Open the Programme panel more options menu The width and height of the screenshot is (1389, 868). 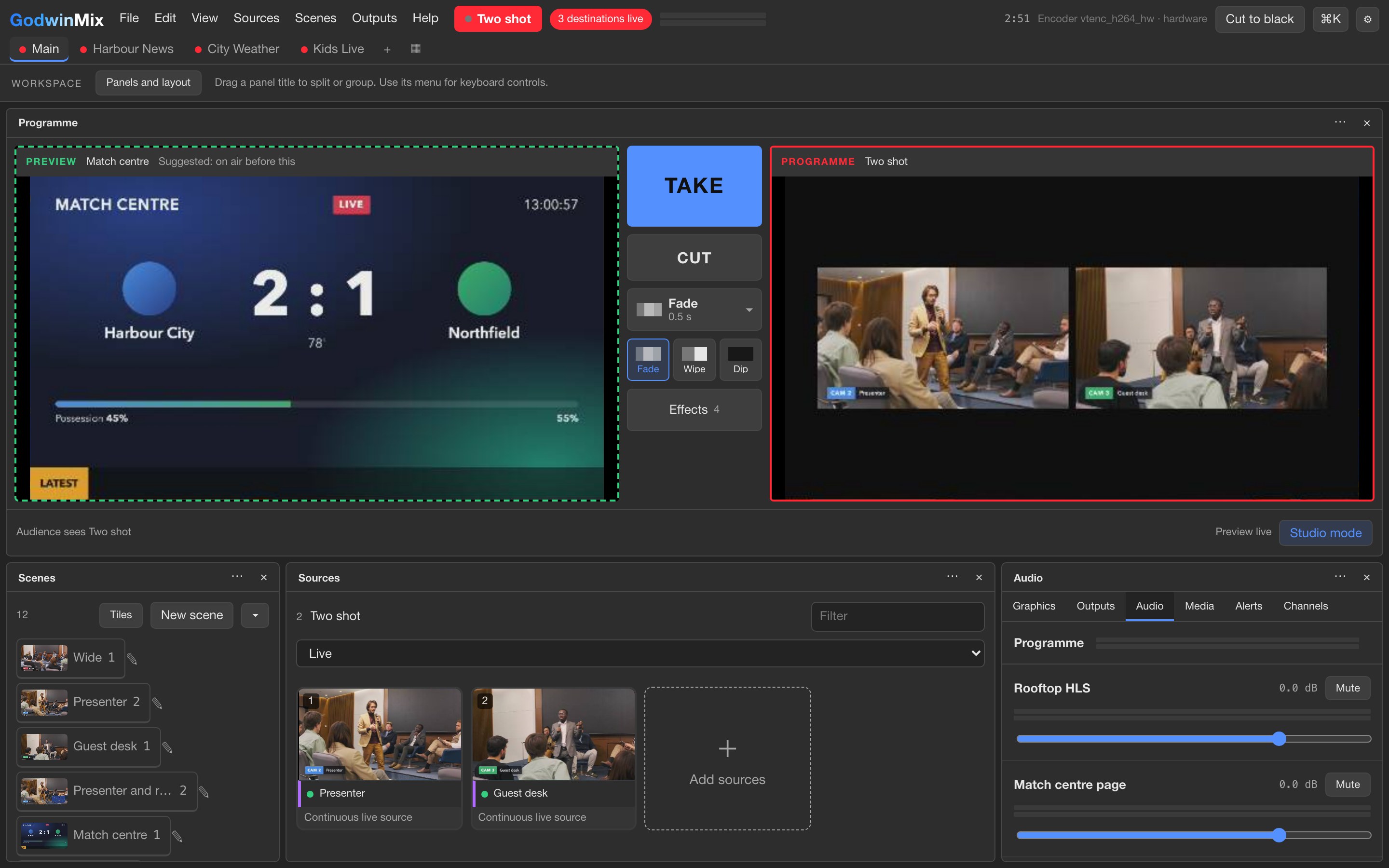coord(1340,122)
